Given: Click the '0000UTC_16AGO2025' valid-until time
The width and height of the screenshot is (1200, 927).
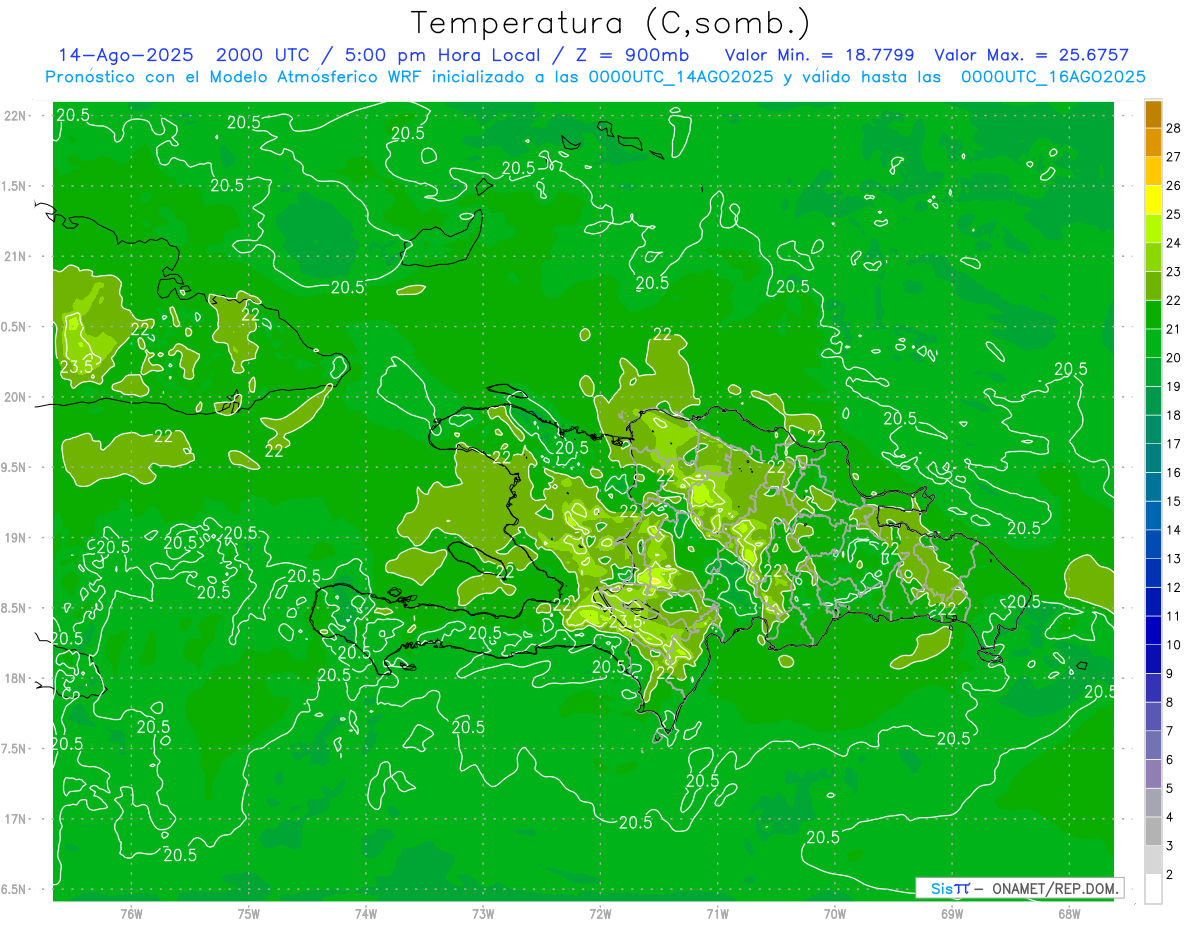Looking at the screenshot, I should pyautogui.click(x=1053, y=77).
